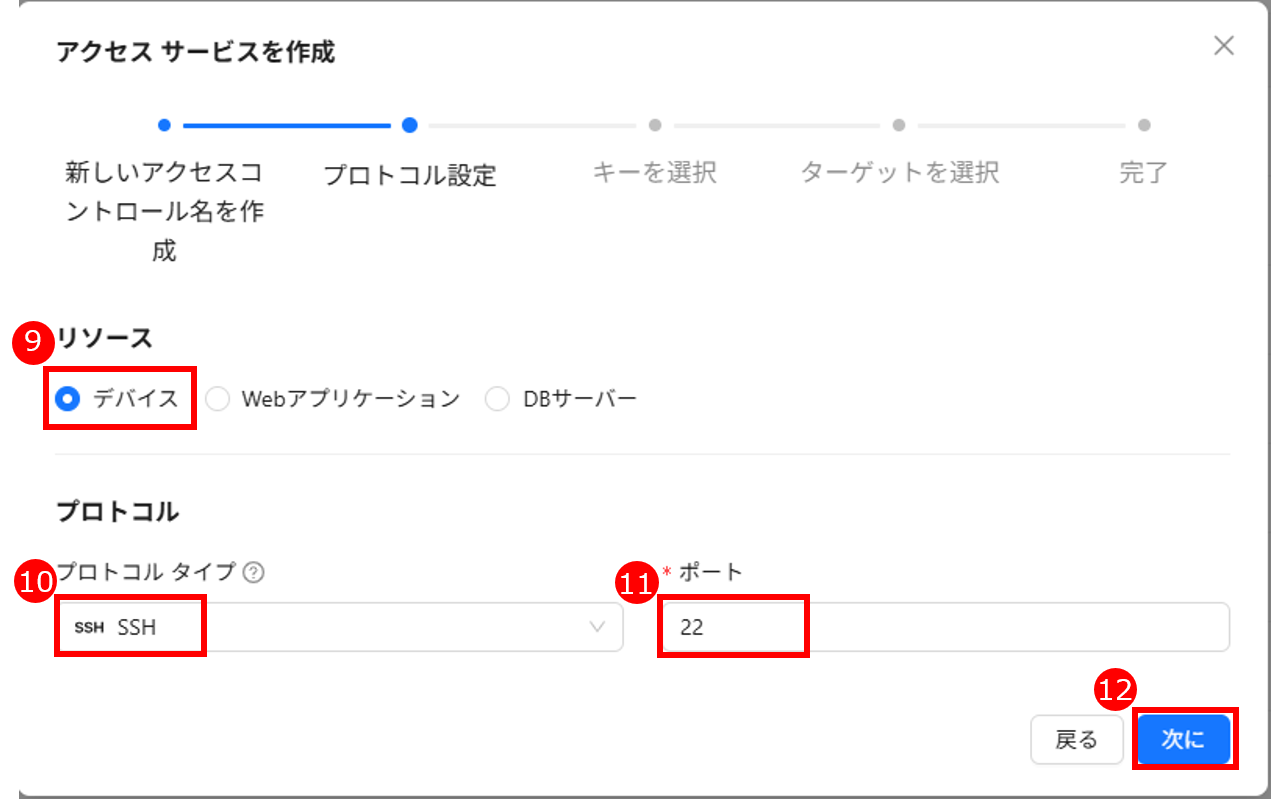Jump to the キーを選択 step

tap(654, 173)
